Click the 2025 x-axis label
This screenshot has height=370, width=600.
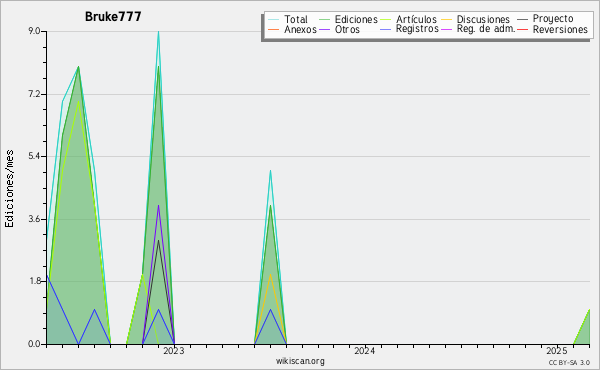point(557,350)
